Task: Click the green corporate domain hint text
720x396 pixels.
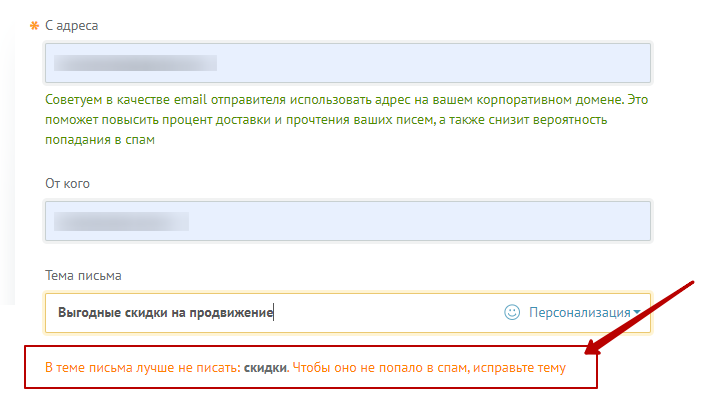Action: click(x=347, y=119)
